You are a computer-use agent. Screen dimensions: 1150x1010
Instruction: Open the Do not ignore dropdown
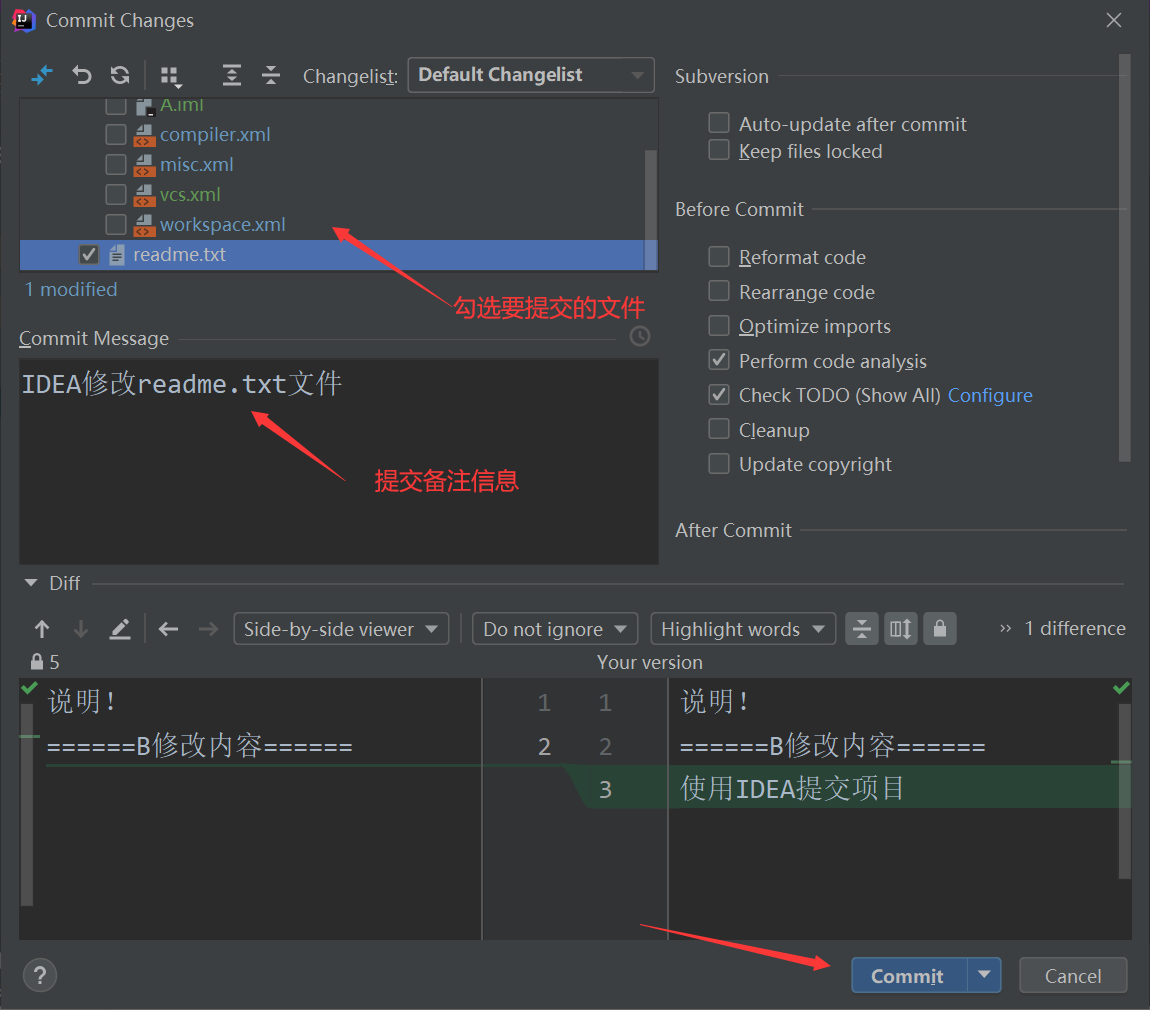click(555, 629)
